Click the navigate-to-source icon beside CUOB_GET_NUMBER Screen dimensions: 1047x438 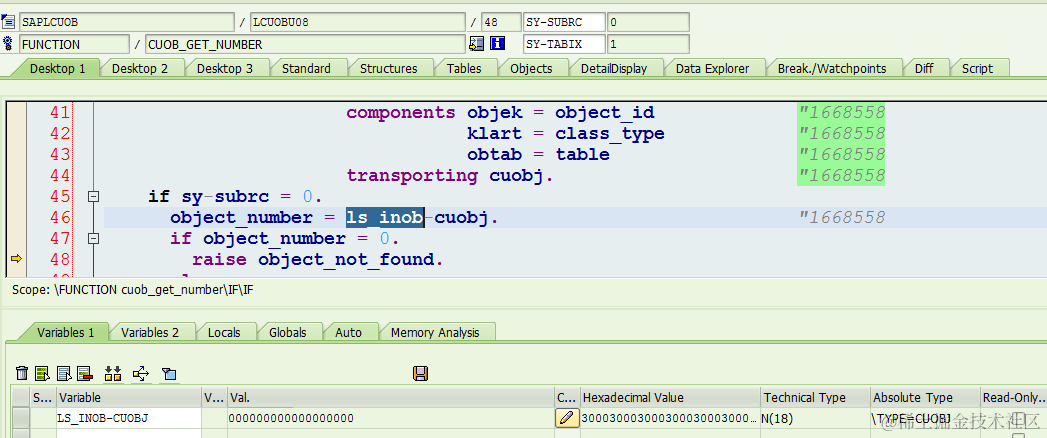coord(476,44)
